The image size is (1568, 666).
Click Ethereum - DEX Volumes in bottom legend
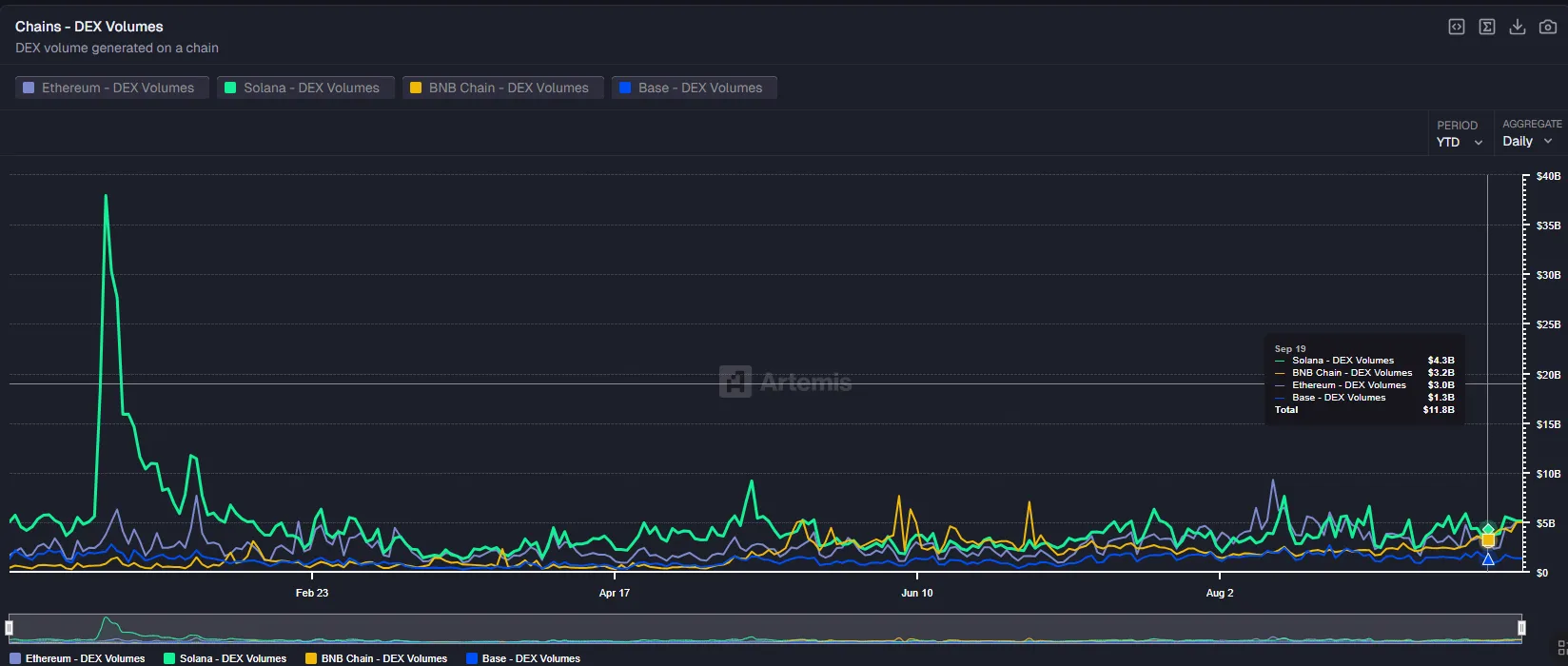coord(78,658)
